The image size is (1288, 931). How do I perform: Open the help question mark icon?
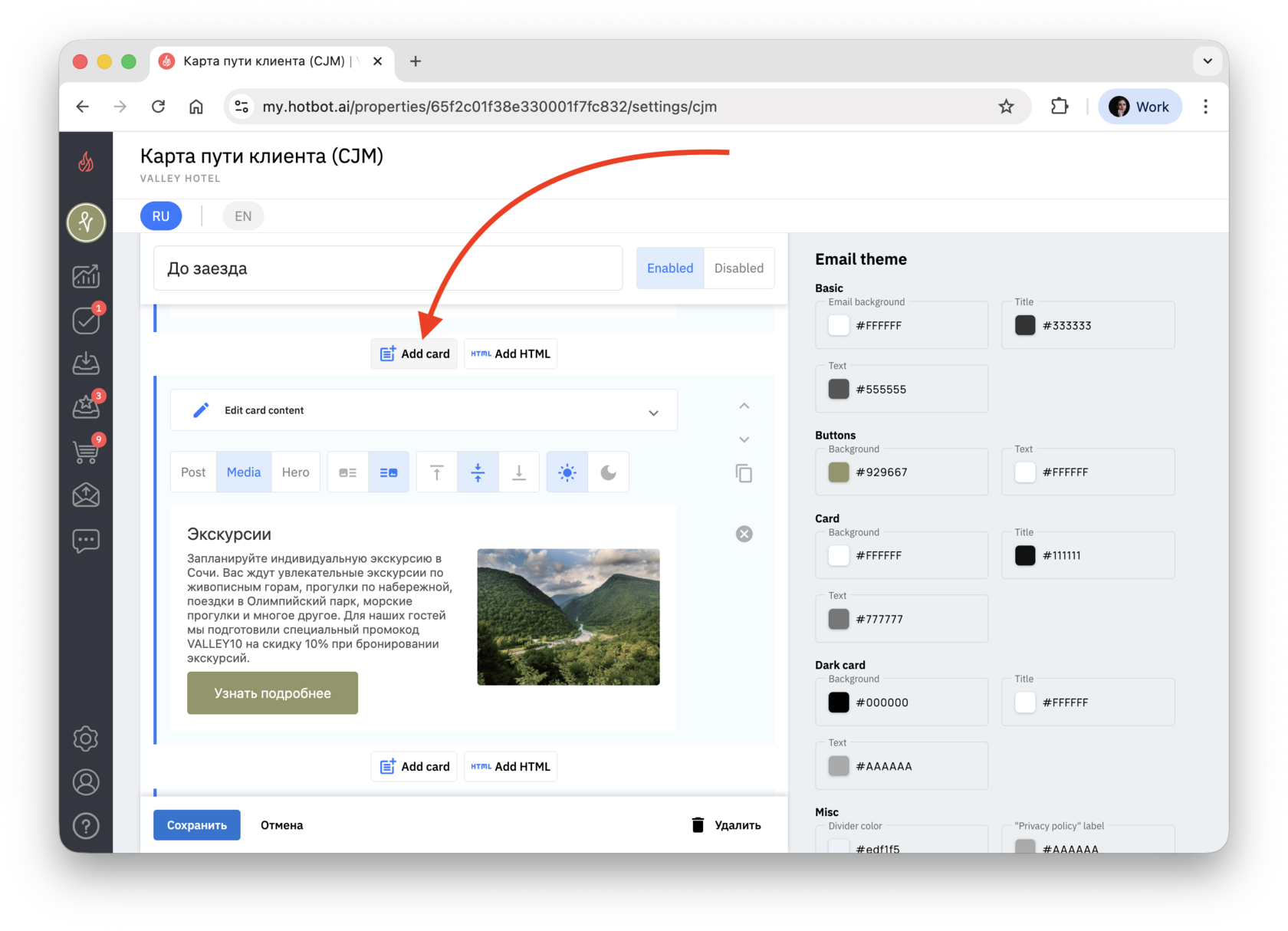86,826
